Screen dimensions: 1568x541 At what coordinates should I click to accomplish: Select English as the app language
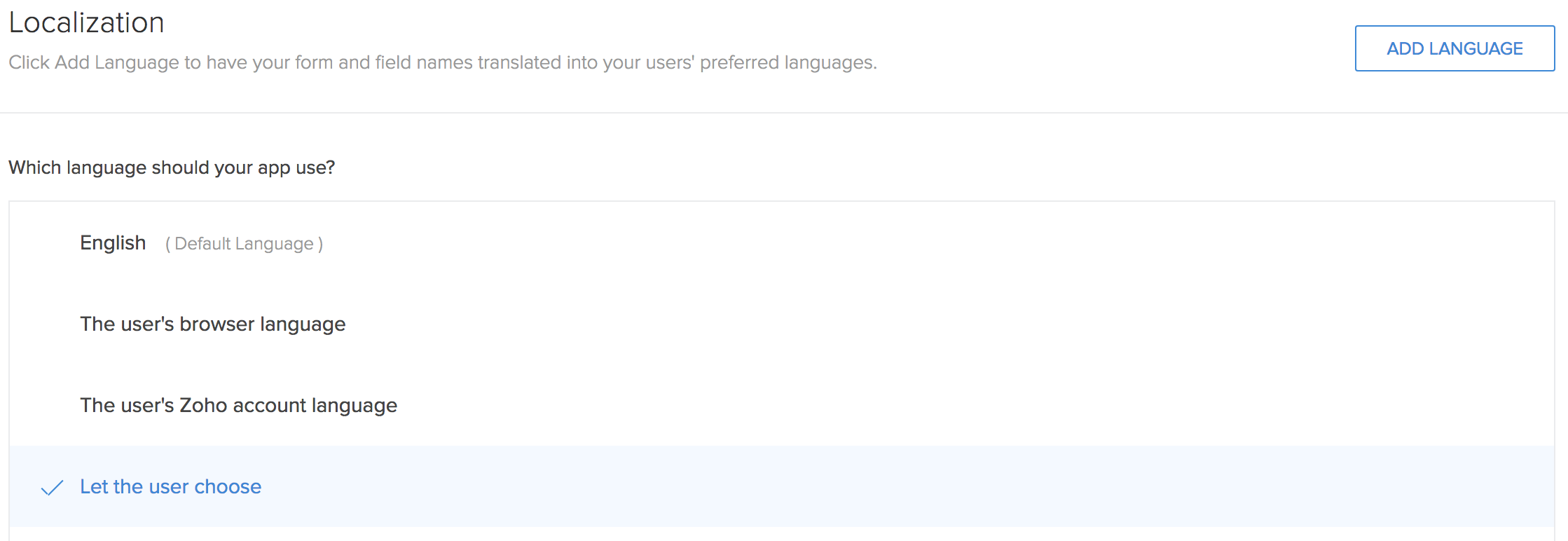pyautogui.click(x=113, y=243)
